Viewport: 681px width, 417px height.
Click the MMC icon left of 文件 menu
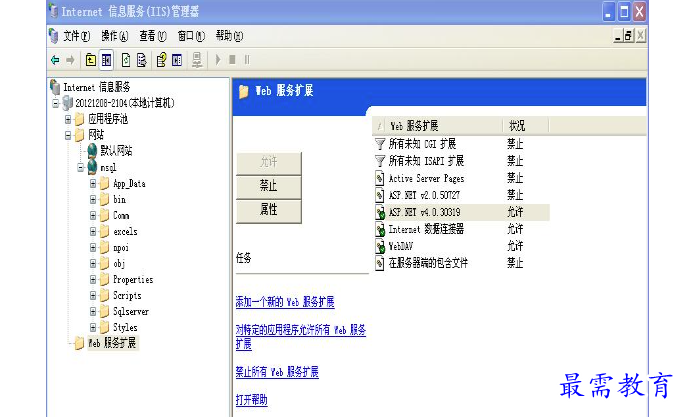(53, 36)
